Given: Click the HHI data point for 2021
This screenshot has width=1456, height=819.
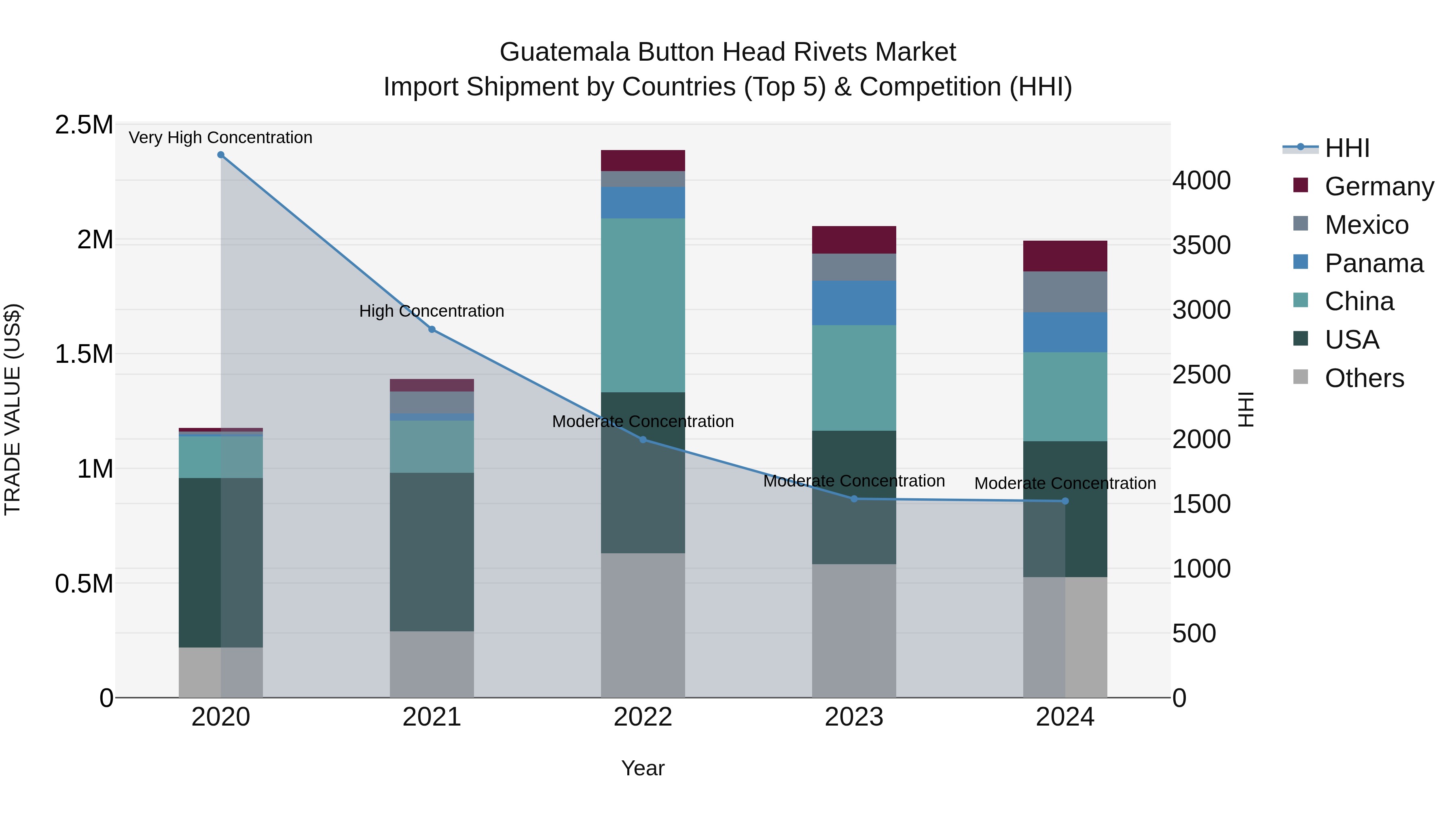Looking at the screenshot, I should click(x=432, y=330).
